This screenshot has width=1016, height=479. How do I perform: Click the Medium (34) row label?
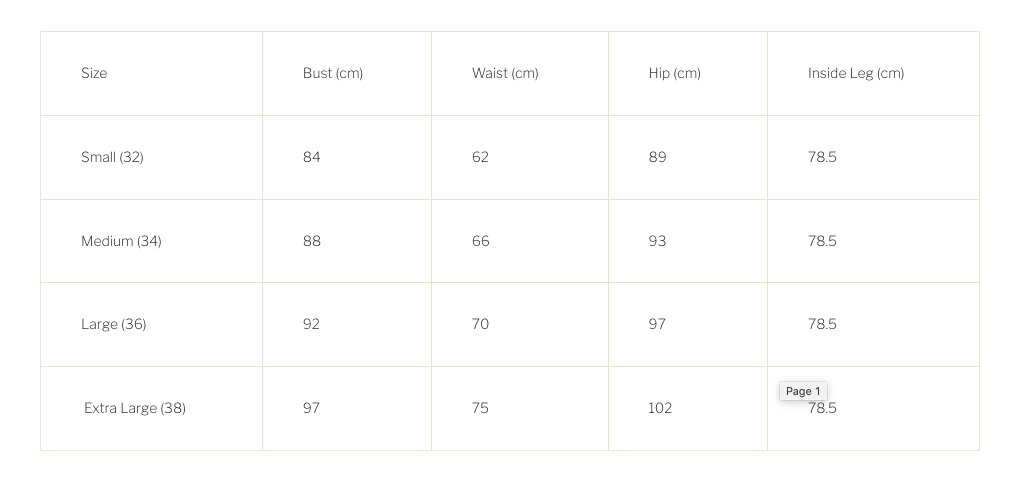(121, 241)
